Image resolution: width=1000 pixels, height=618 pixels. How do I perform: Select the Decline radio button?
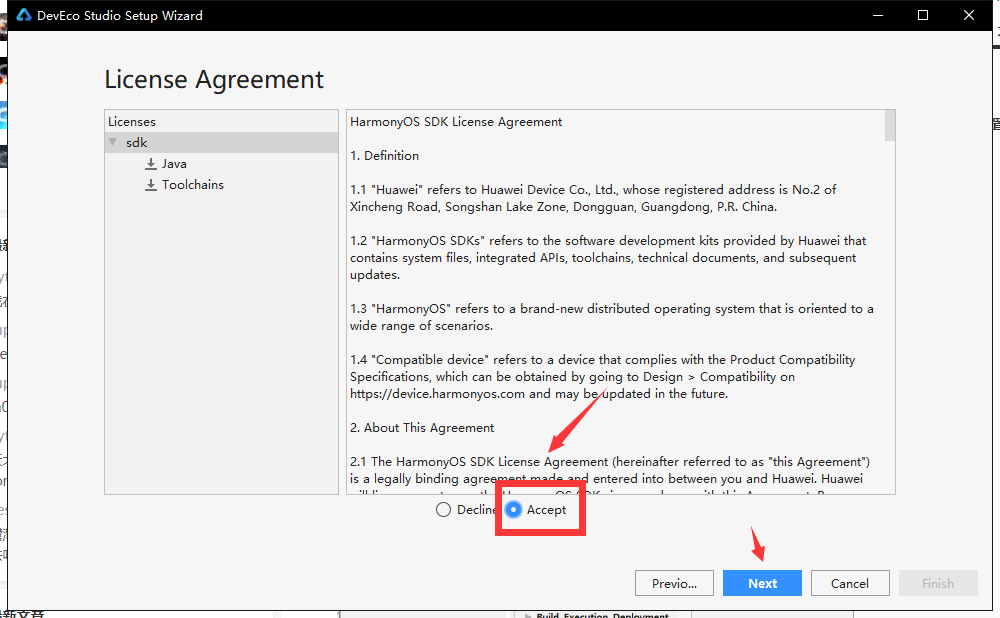[443, 510]
